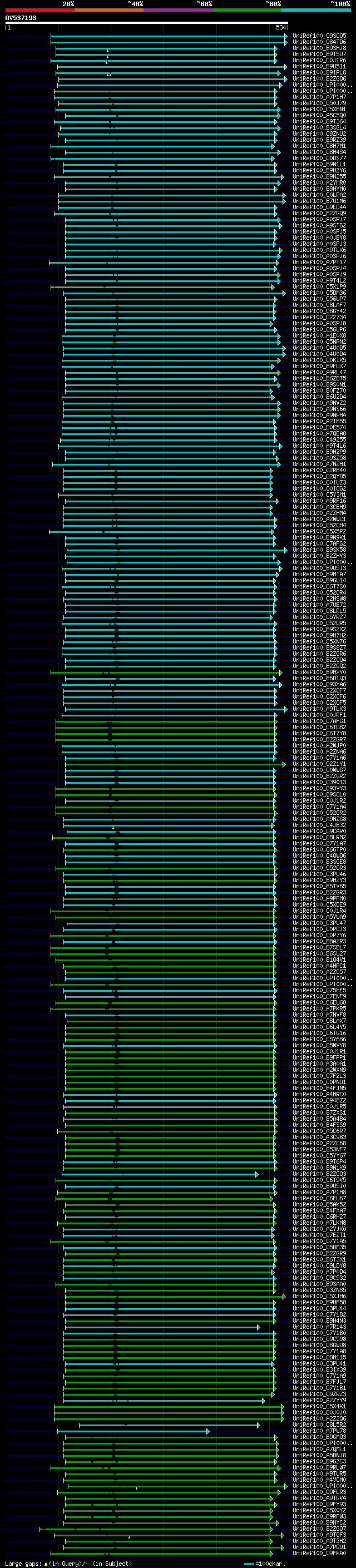Image resolution: width=356 pixels, height=1568 pixels.
Task: Click label UniRef100_B9HXY0
Action: click(319, 672)
